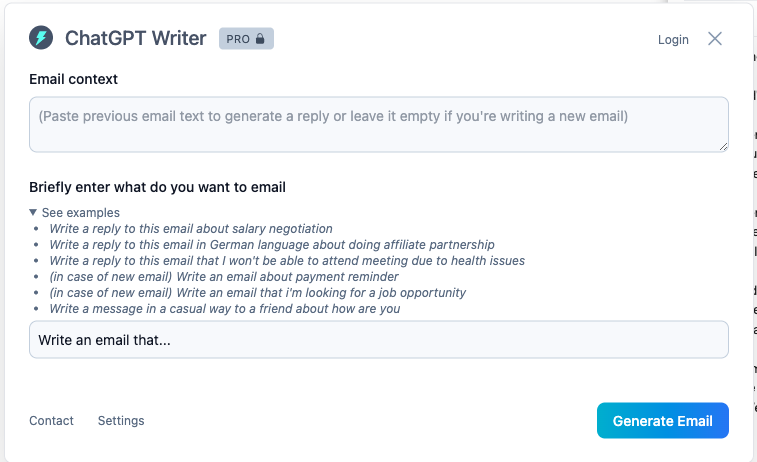The width and height of the screenshot is (757, 462).
Task: Select the German language affiliate partnership example
Action: 272,245
